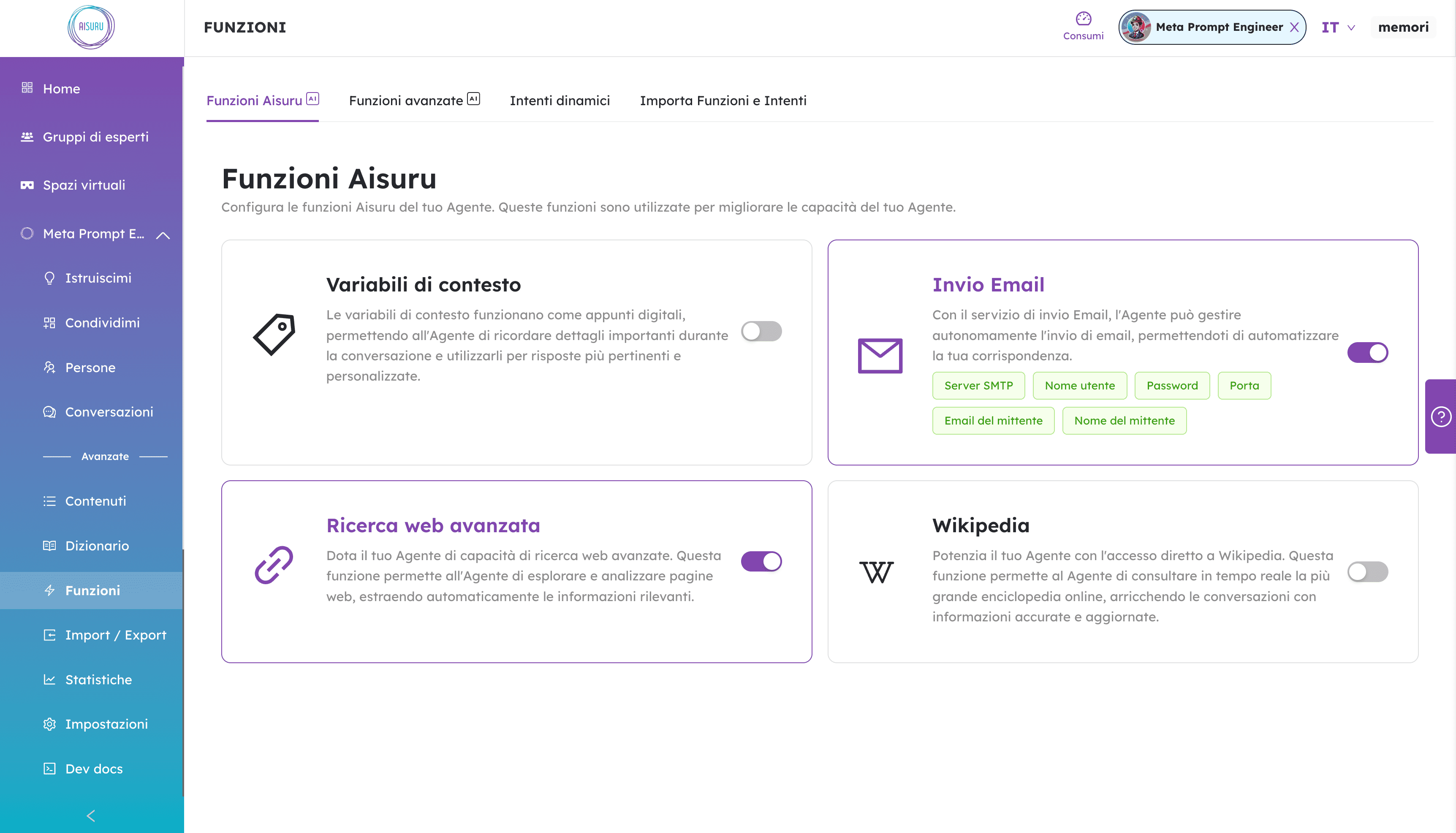Switch to the Intenti dinamici tab
This screenshot has width=1456, height=833.
tap(560, 100)
